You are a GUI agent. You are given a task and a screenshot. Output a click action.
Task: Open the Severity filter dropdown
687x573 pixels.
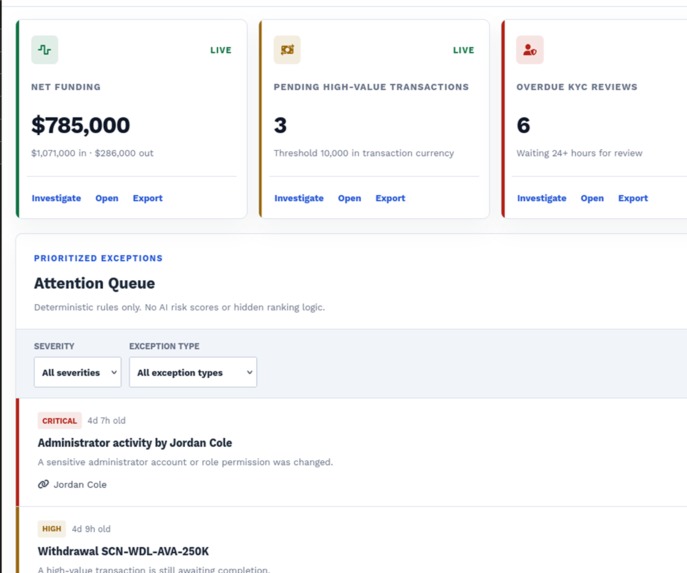(78, 372)
